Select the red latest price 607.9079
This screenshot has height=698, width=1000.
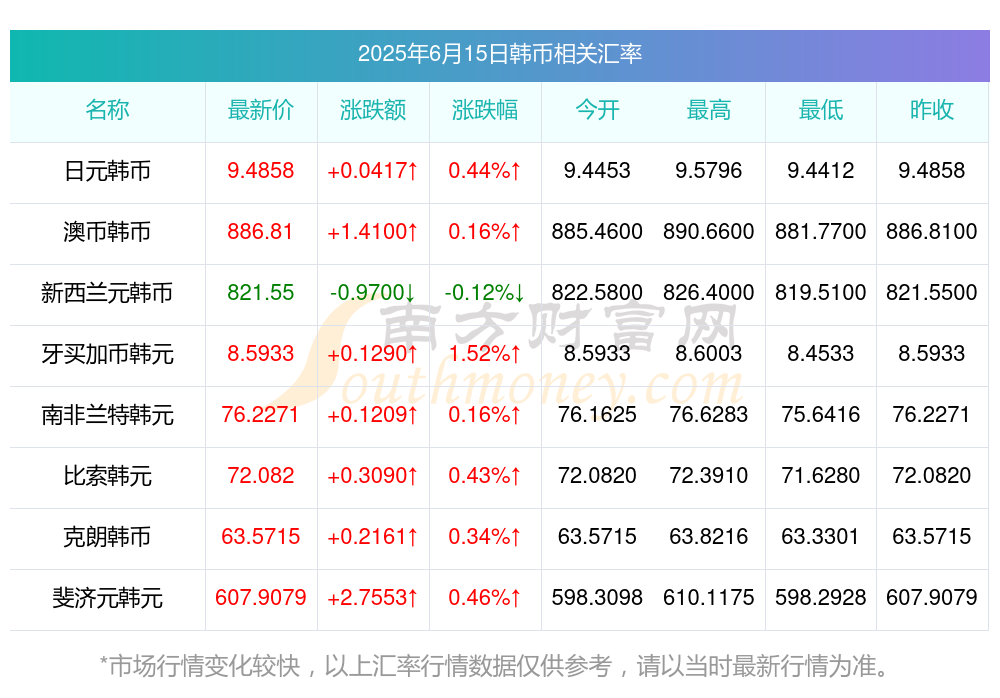261,597
